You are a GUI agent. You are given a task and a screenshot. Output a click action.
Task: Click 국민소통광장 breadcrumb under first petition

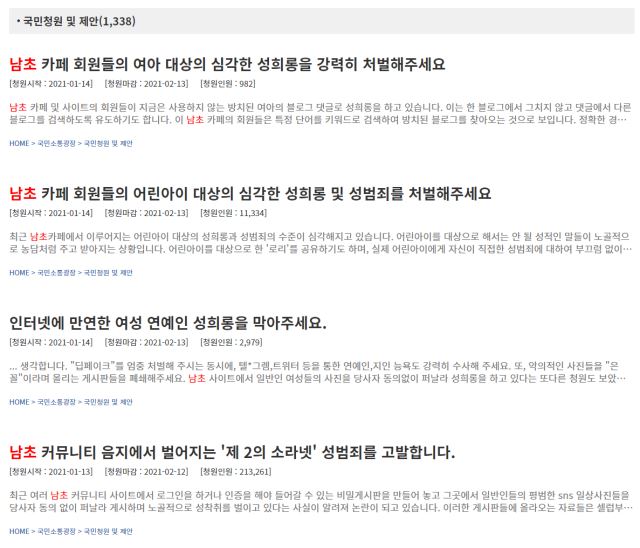[x=57, y=144]
